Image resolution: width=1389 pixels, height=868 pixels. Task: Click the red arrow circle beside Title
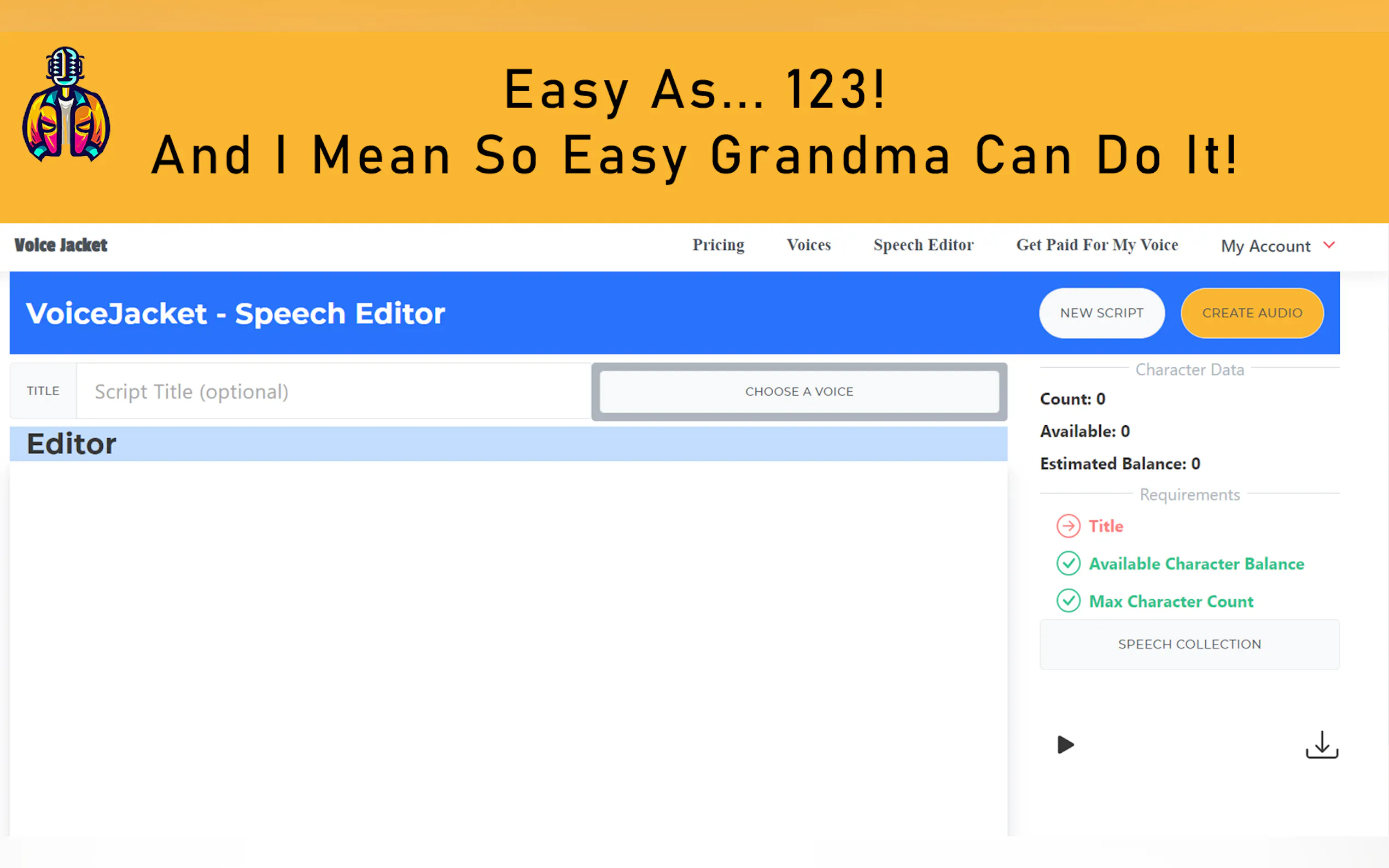(x=1068, y=526)
